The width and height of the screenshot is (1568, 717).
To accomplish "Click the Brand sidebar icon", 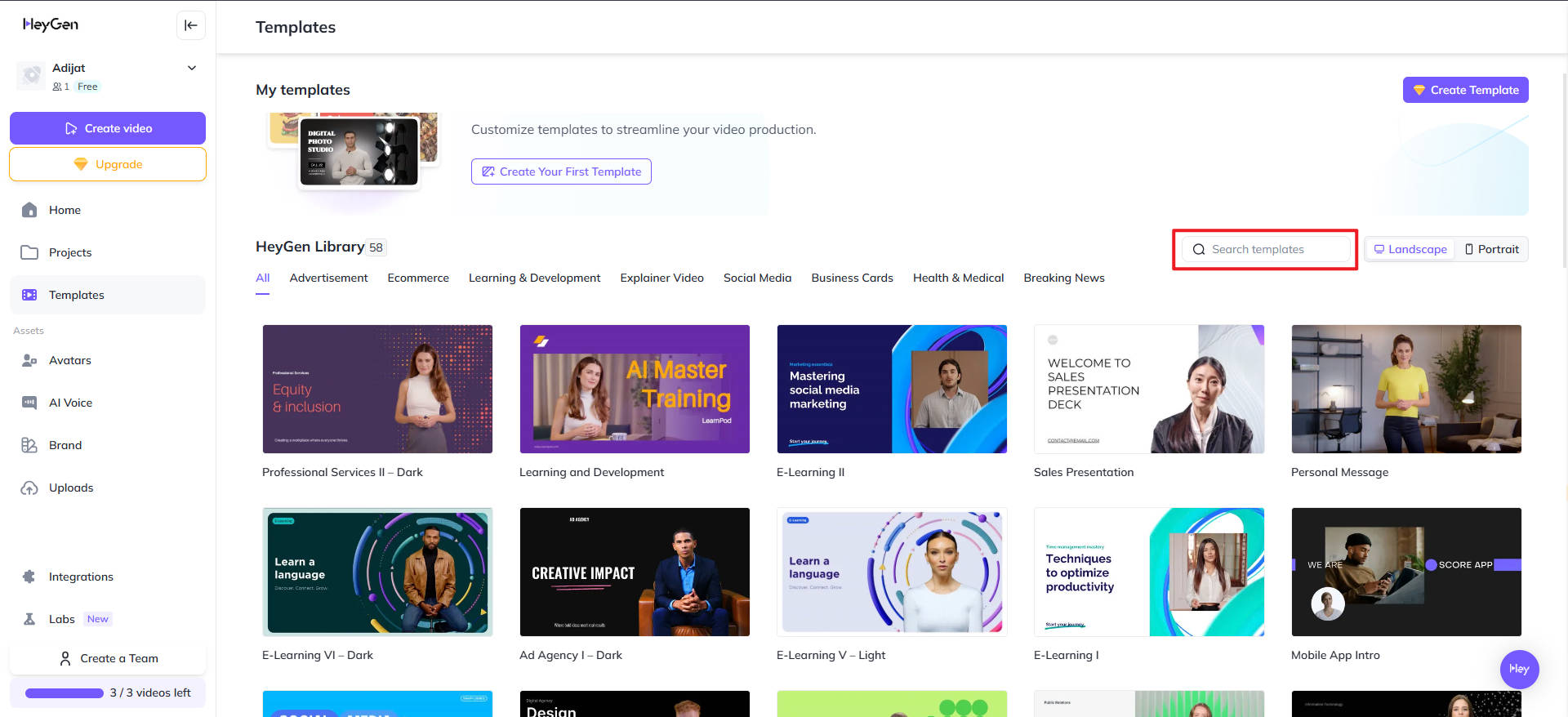I will click(x=29, y=445).
